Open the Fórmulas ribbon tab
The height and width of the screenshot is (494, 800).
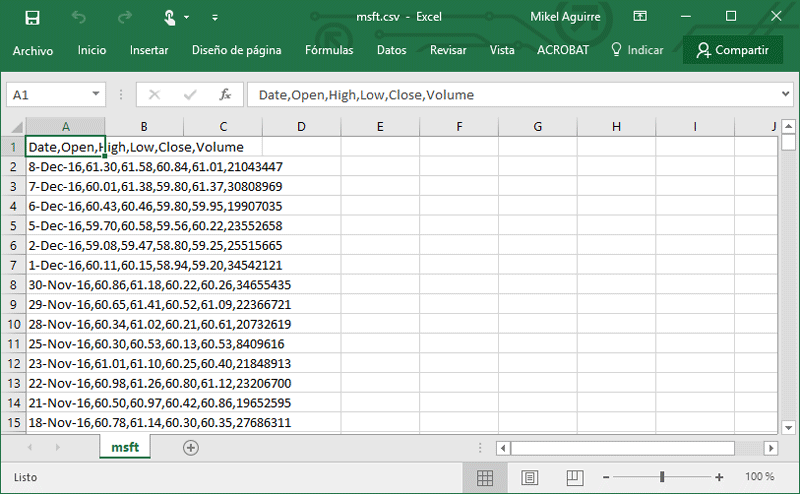[x=329, y=50]
